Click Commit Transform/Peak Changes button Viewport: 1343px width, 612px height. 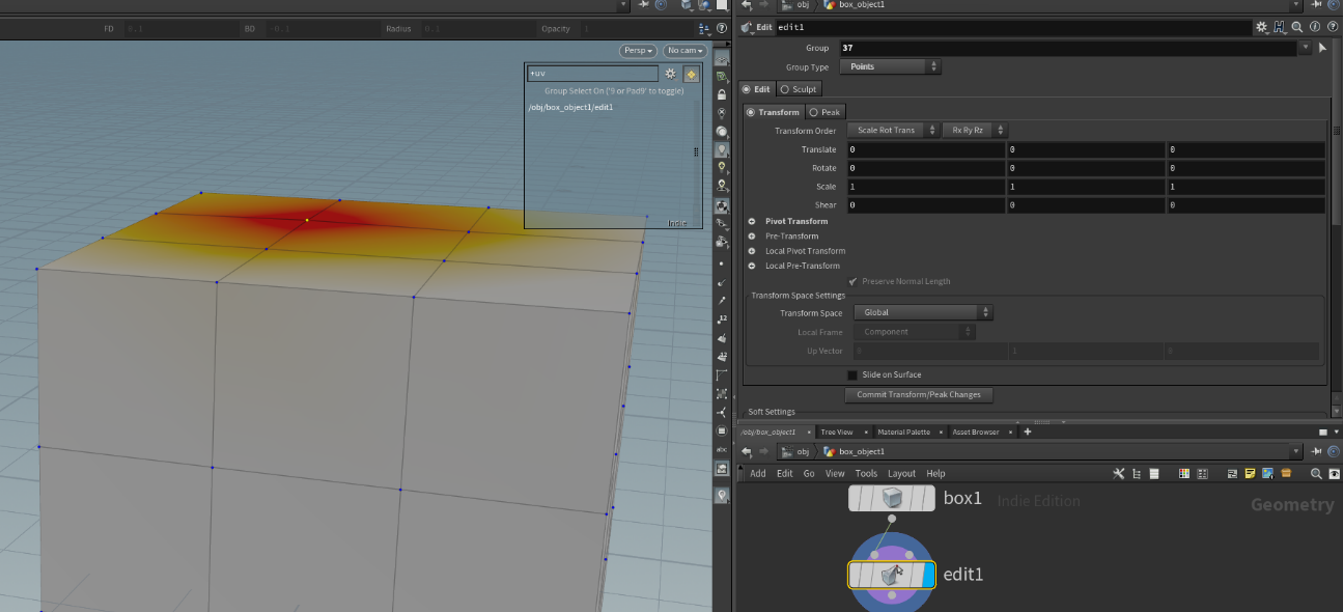(x=918, y=395)
